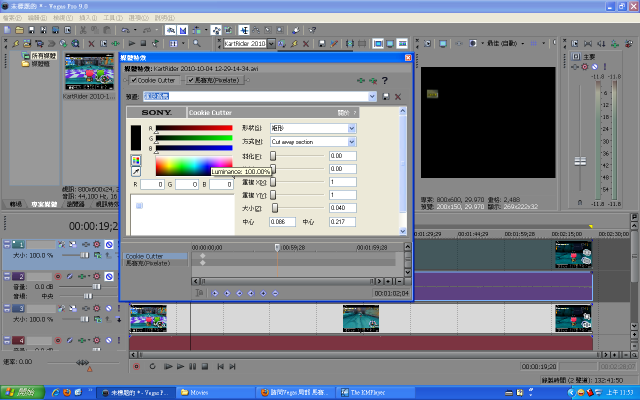This screenshot has height=400, width=640.
Task: Toggle the Normal Edit tool in toolbar
Action: point(244,30)
